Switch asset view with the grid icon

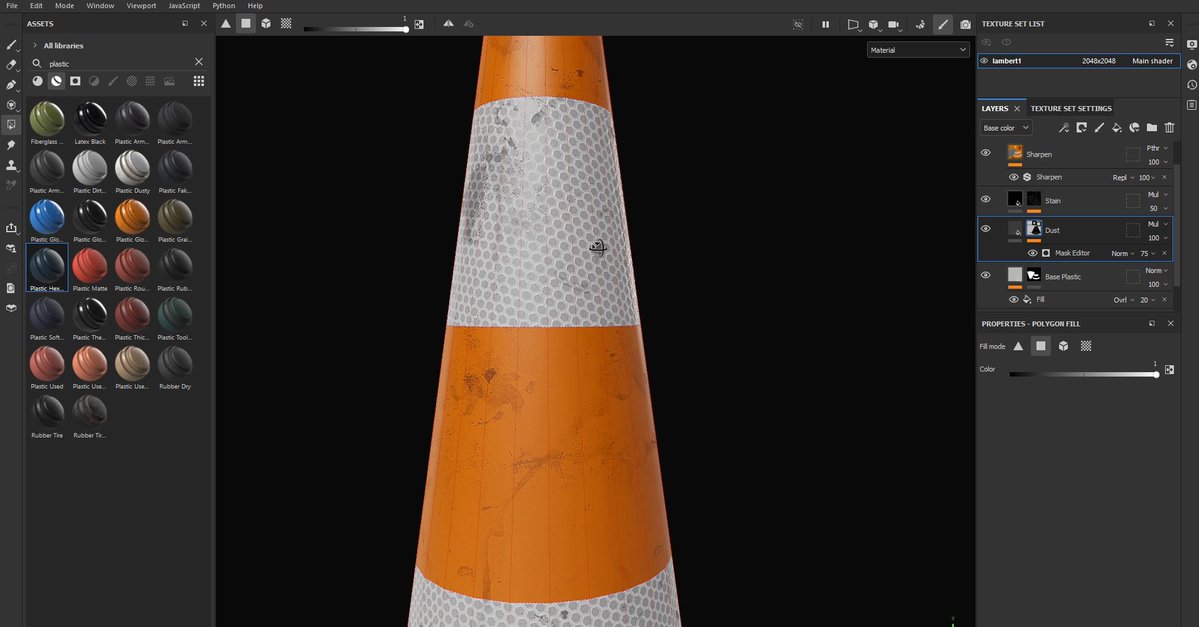pos(199,81)
